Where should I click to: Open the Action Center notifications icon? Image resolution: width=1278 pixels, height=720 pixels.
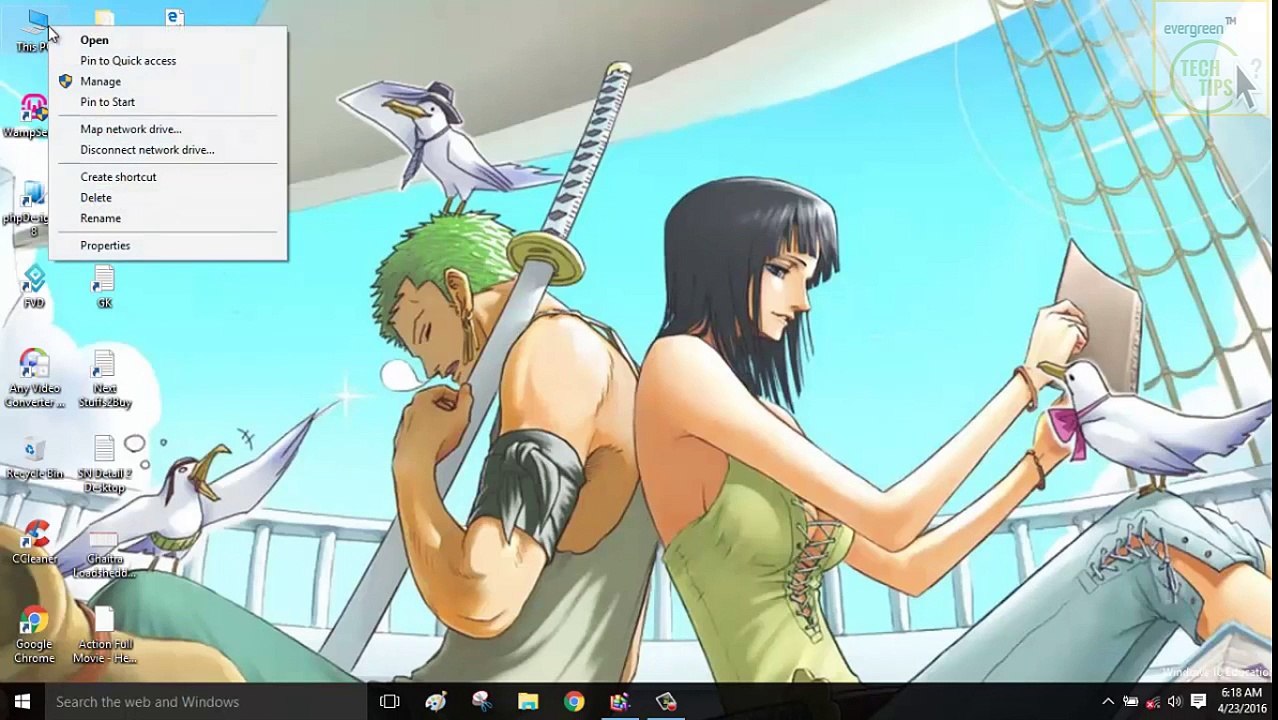tap(1198, 702)
